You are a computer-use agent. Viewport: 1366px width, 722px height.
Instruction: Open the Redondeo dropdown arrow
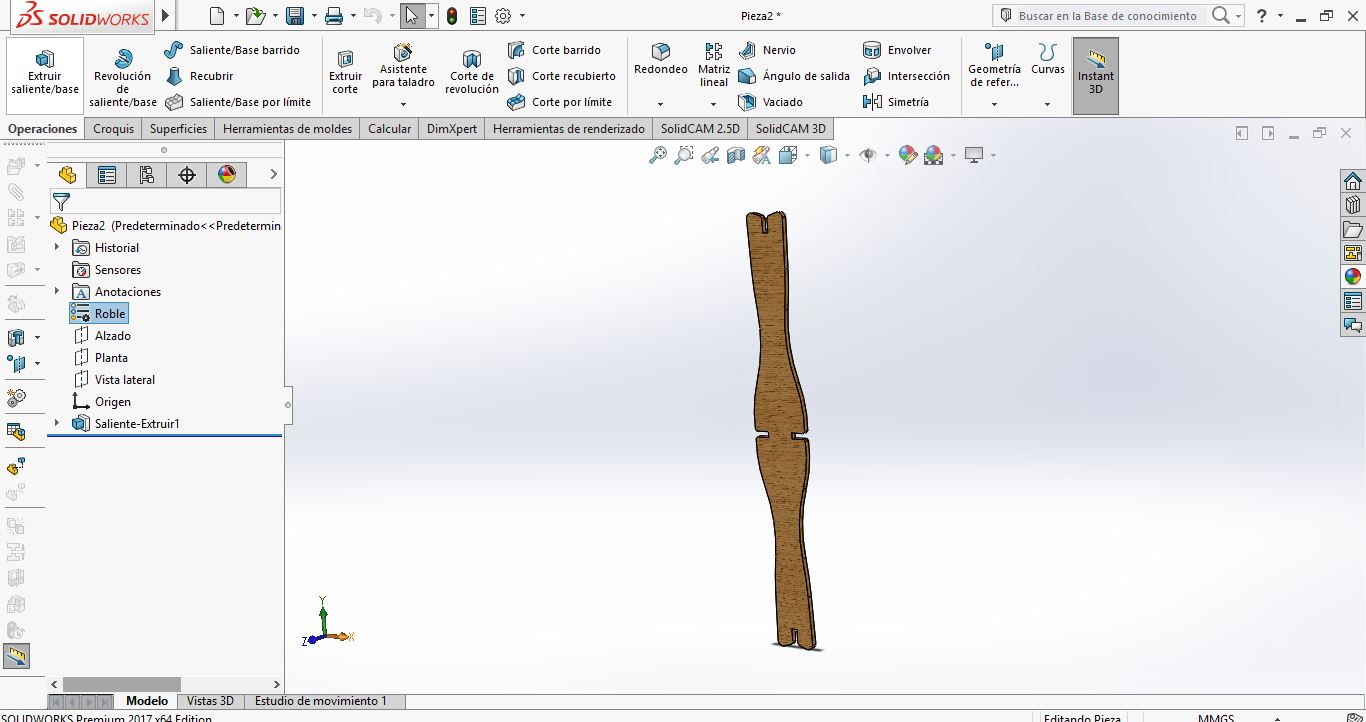pyautogui.click(x=661, y=104)
